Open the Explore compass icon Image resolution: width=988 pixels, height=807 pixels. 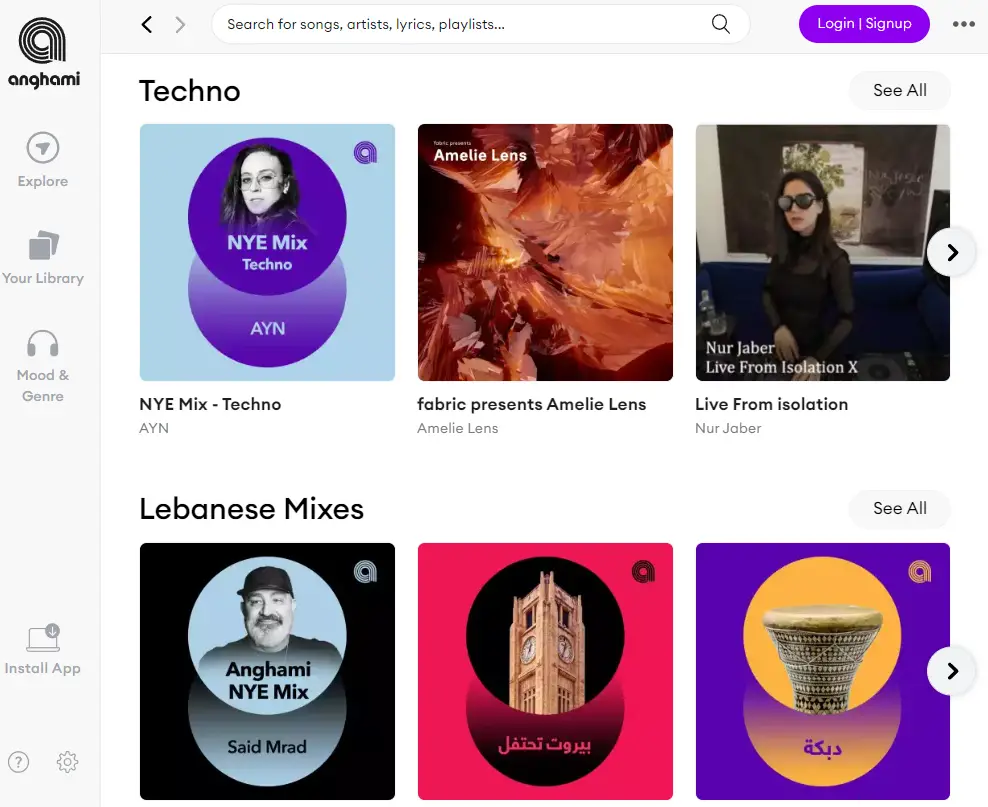pyautogui.click(x=43, y=148)
